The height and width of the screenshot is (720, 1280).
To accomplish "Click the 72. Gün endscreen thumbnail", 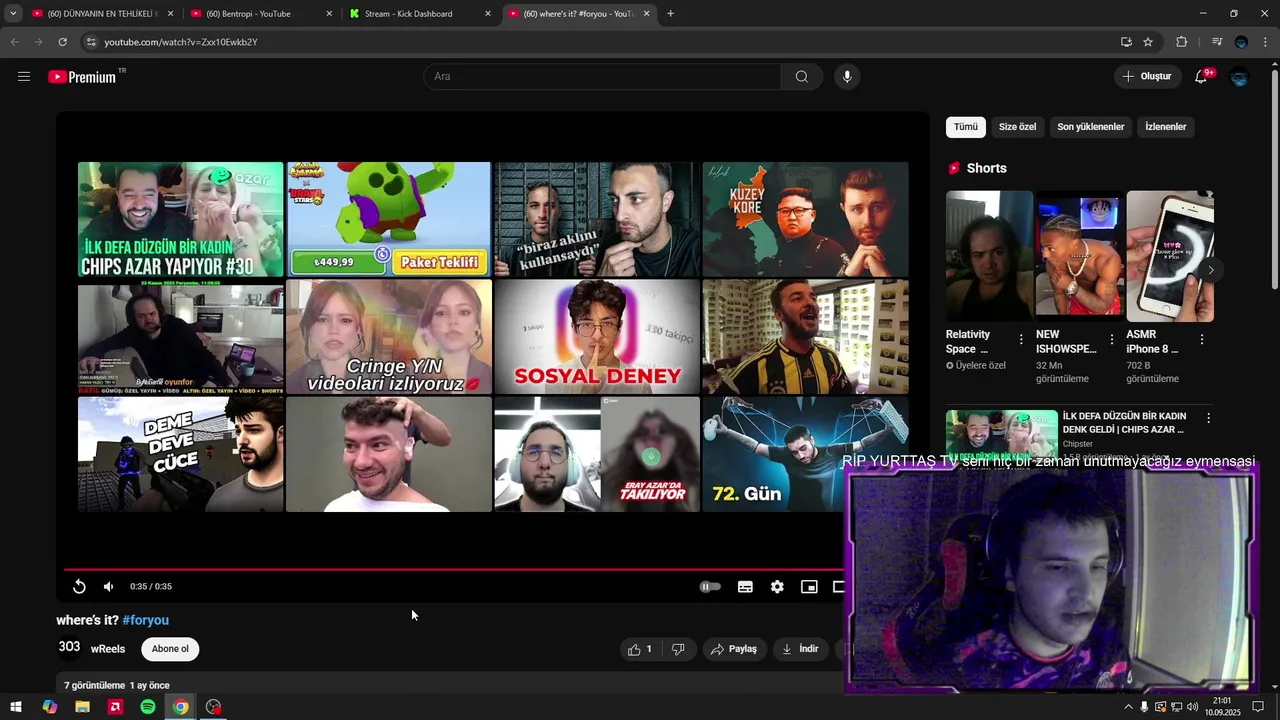I will coord(806,454).
